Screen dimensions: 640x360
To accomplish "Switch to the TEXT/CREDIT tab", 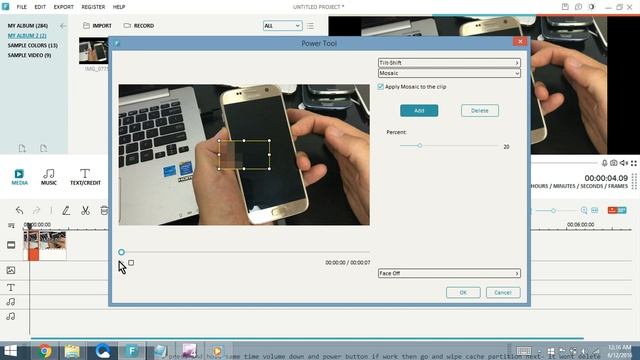I will click(85, 177).
